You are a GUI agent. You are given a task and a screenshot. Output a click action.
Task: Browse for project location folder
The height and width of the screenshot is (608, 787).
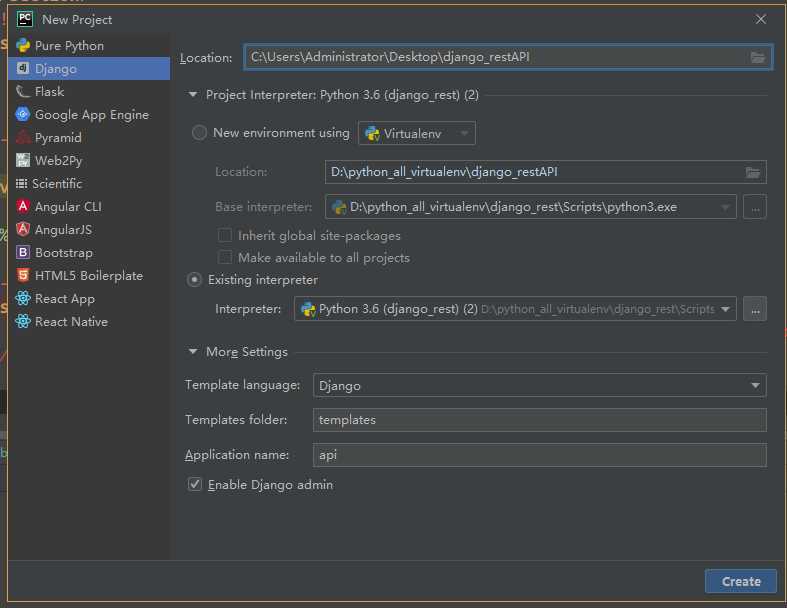pos(757,57)
